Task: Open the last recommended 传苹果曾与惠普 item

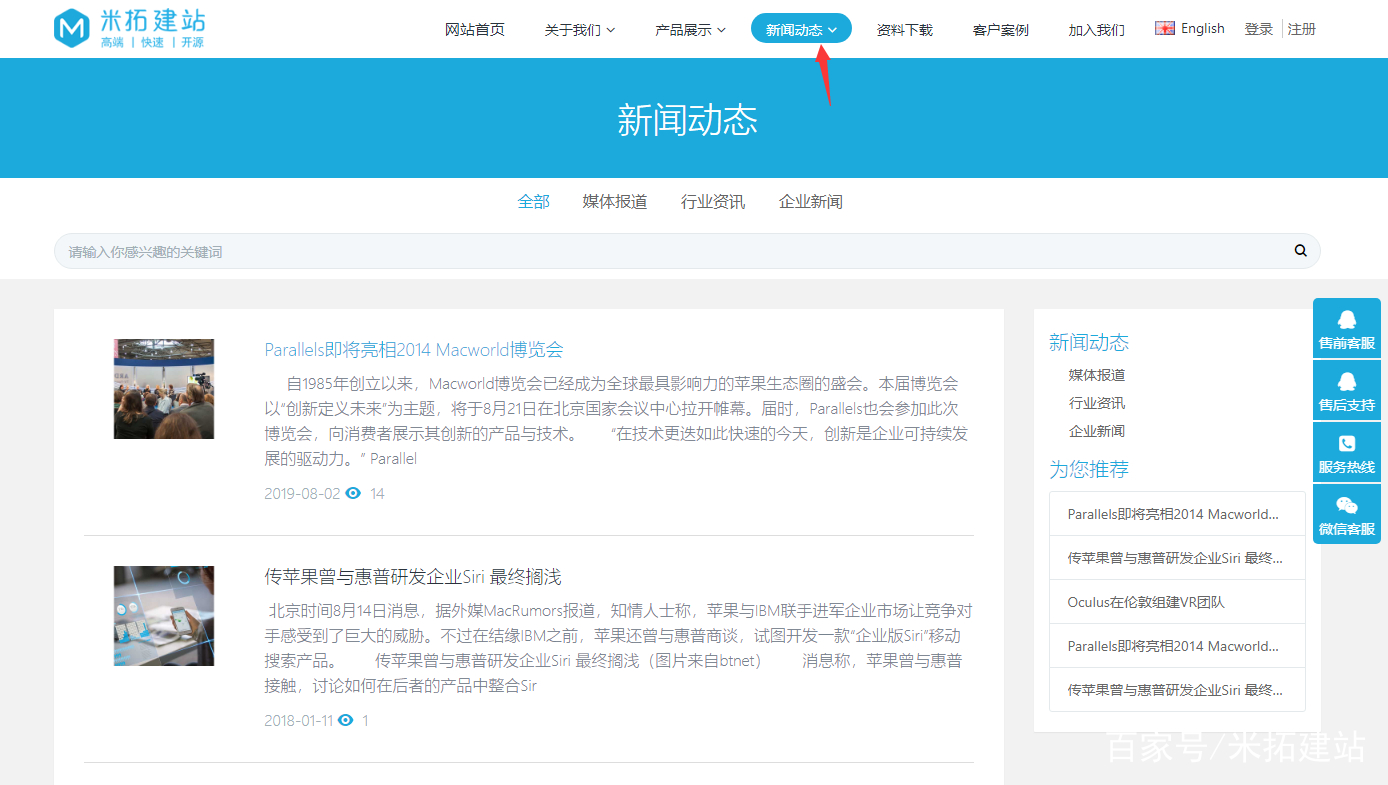Action: click(x=1177, y=690)
